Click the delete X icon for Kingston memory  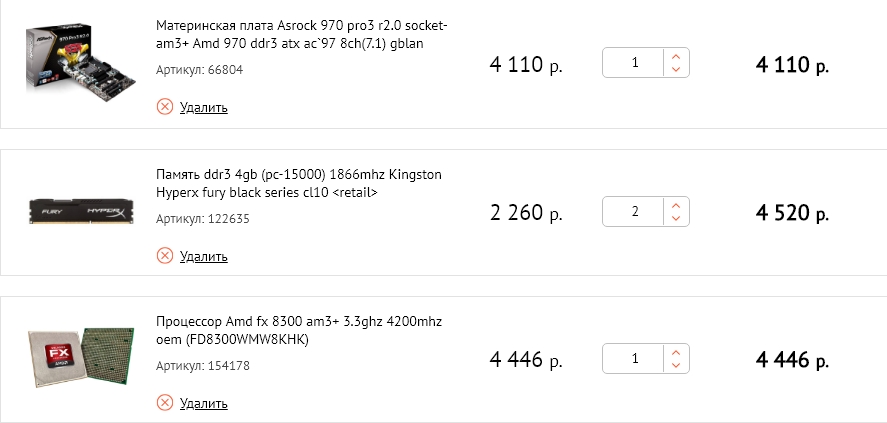(x=165, y=256)
